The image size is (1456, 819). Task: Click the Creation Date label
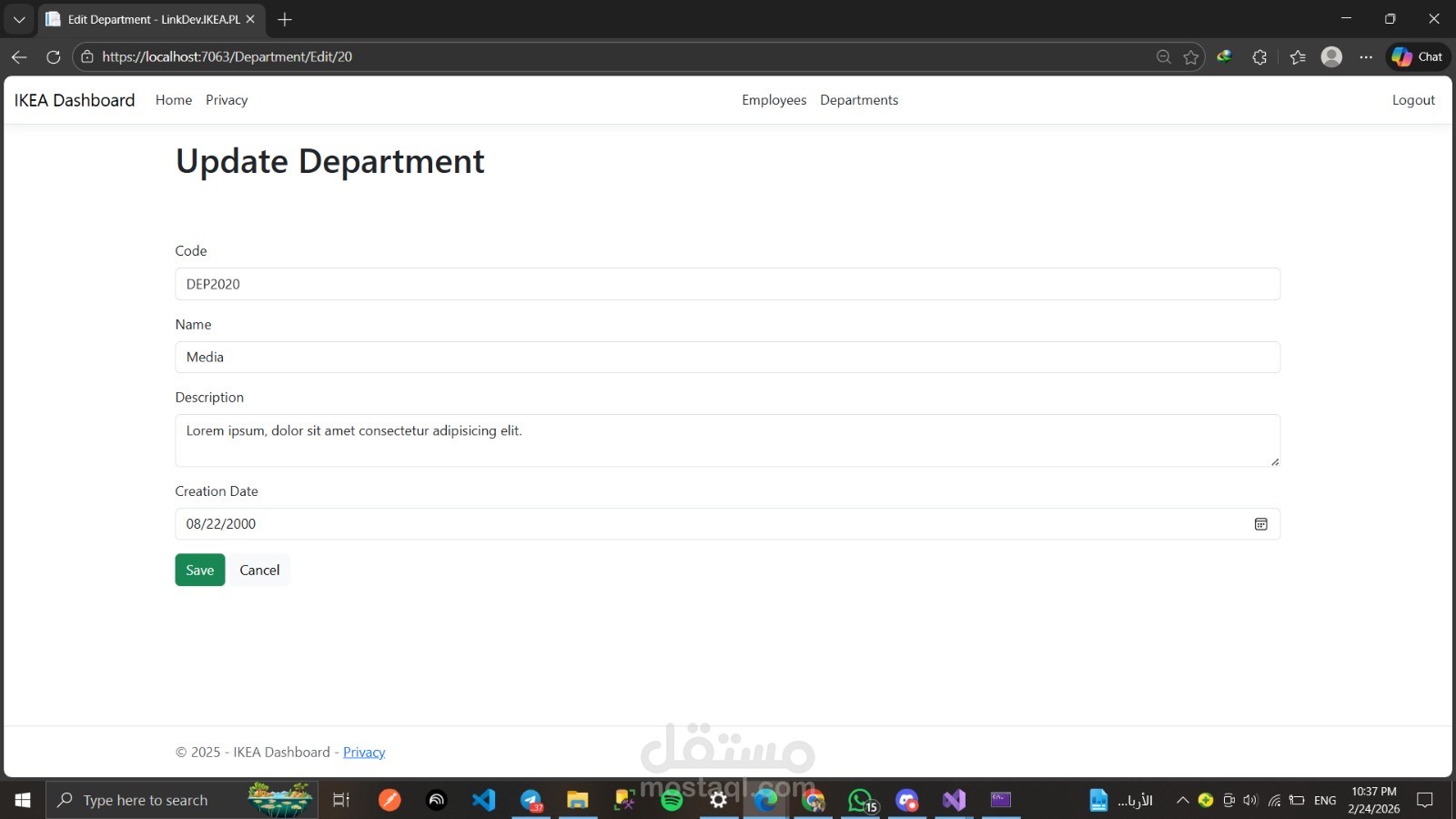click(217, 490)
